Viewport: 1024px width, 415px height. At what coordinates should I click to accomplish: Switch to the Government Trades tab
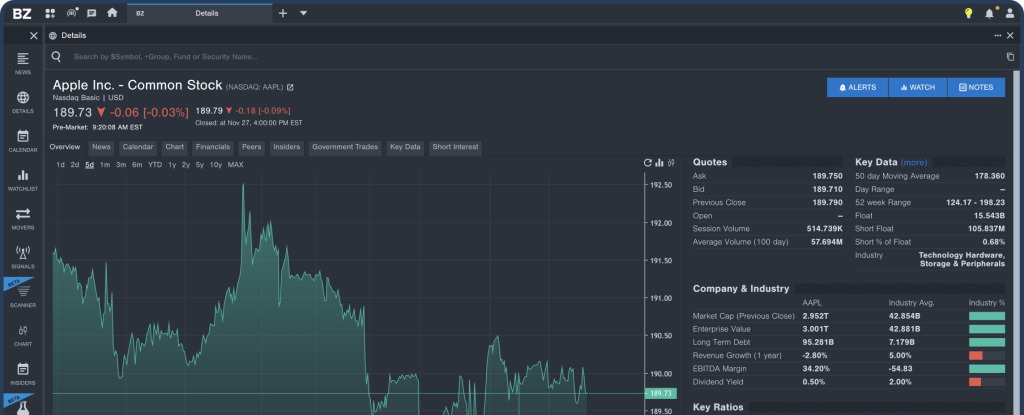pyautogui.click(x=345, y=147)
